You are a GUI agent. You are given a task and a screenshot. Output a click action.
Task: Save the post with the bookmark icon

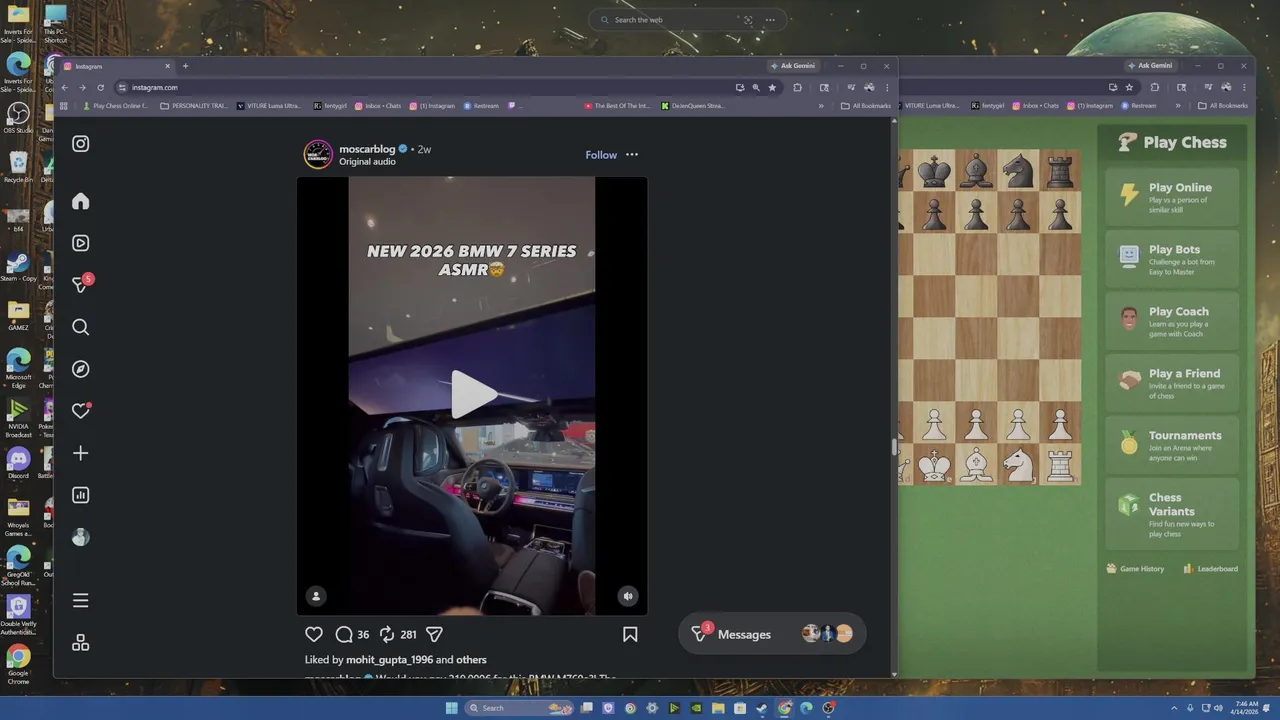(630, 634)
